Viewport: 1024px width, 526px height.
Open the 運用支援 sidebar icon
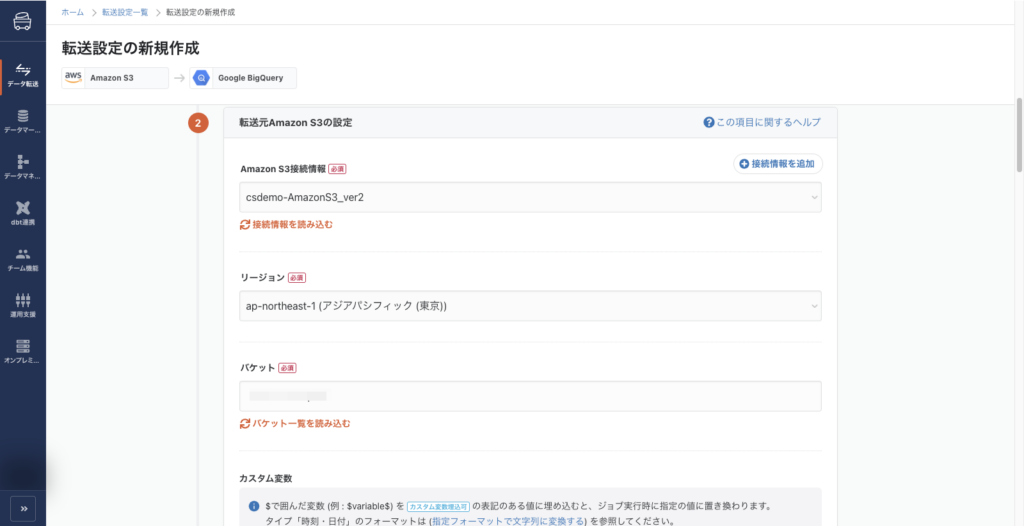[x=22, y=305]
